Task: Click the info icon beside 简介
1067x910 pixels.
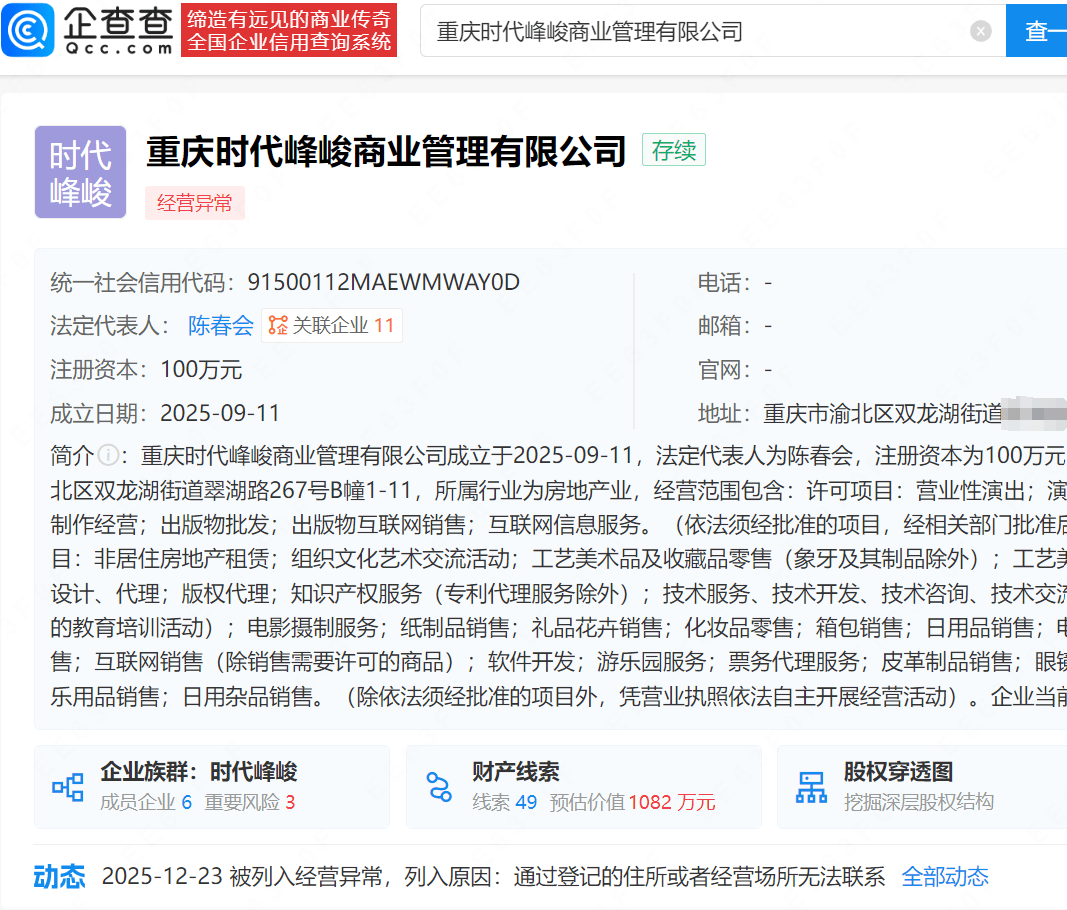Action: 108,455
